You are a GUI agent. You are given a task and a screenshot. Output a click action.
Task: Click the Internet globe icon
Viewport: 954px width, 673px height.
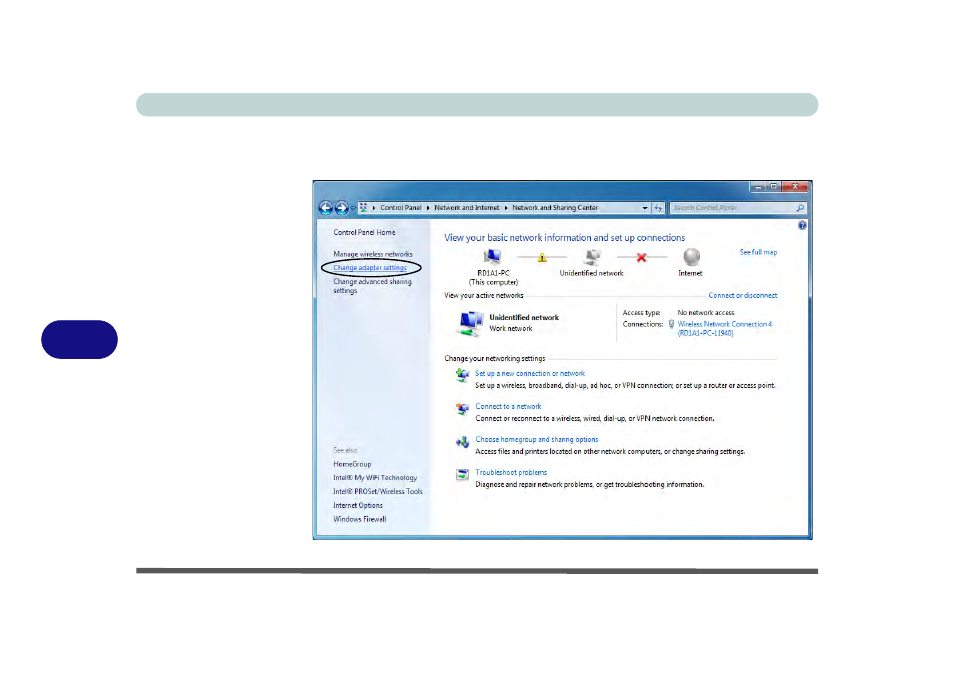coord(690,257)
